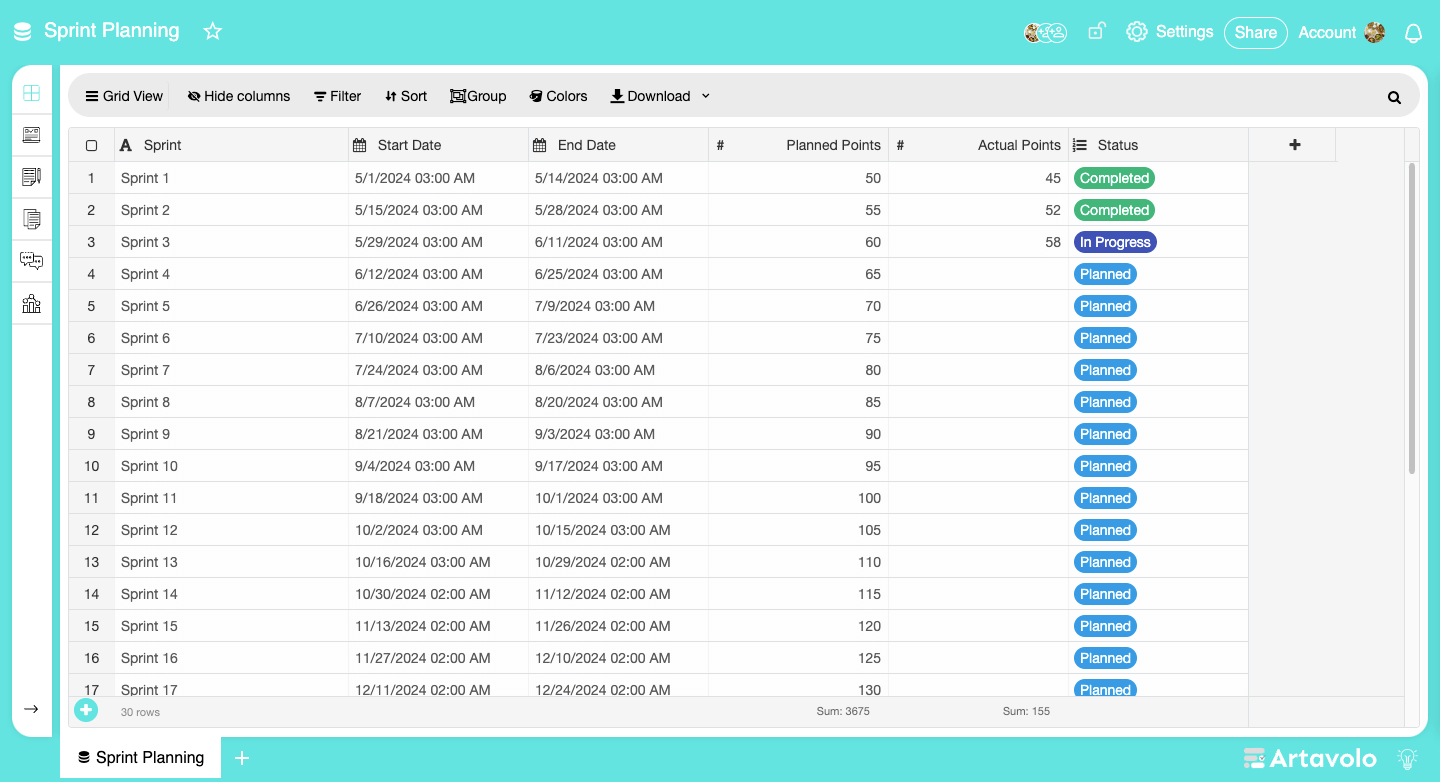1440x782 pixels.
Task: Open the Account menu
Action: coord(1341,32)
